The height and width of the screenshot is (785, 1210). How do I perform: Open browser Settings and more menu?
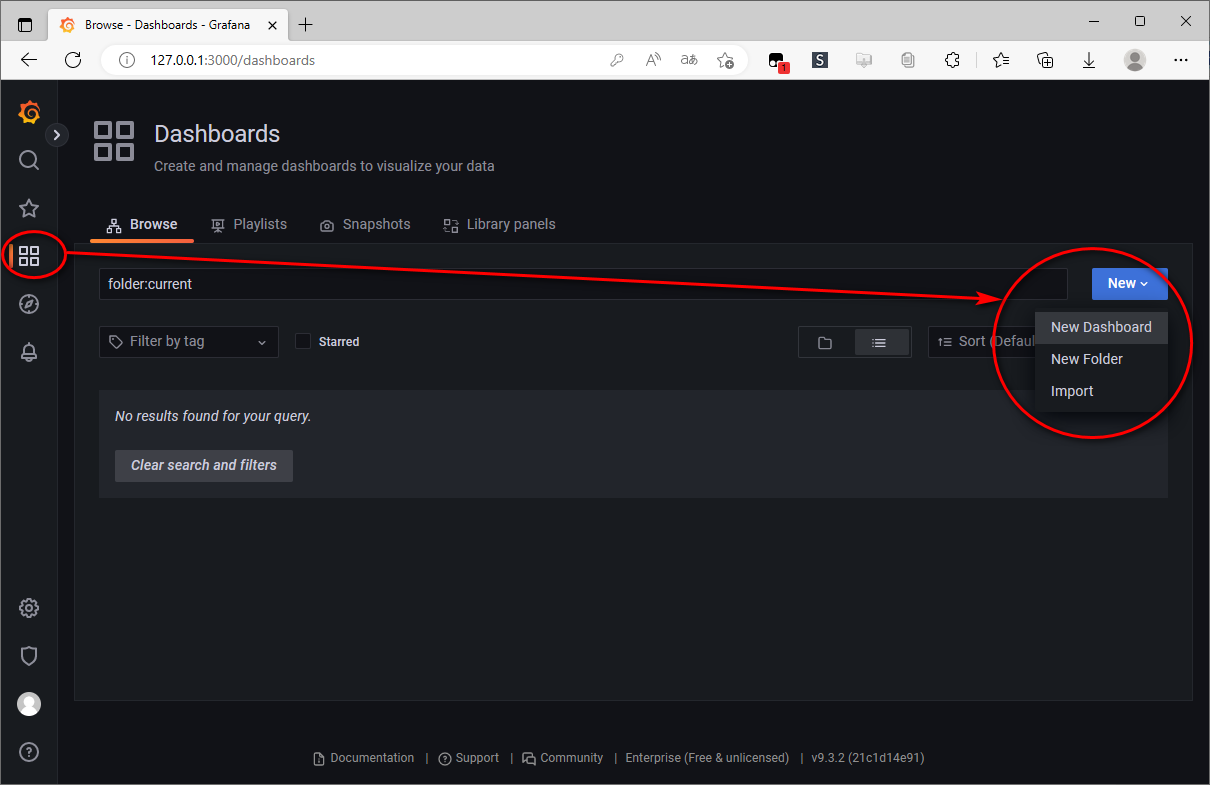pyautogui.click(x=1181, y=60)
